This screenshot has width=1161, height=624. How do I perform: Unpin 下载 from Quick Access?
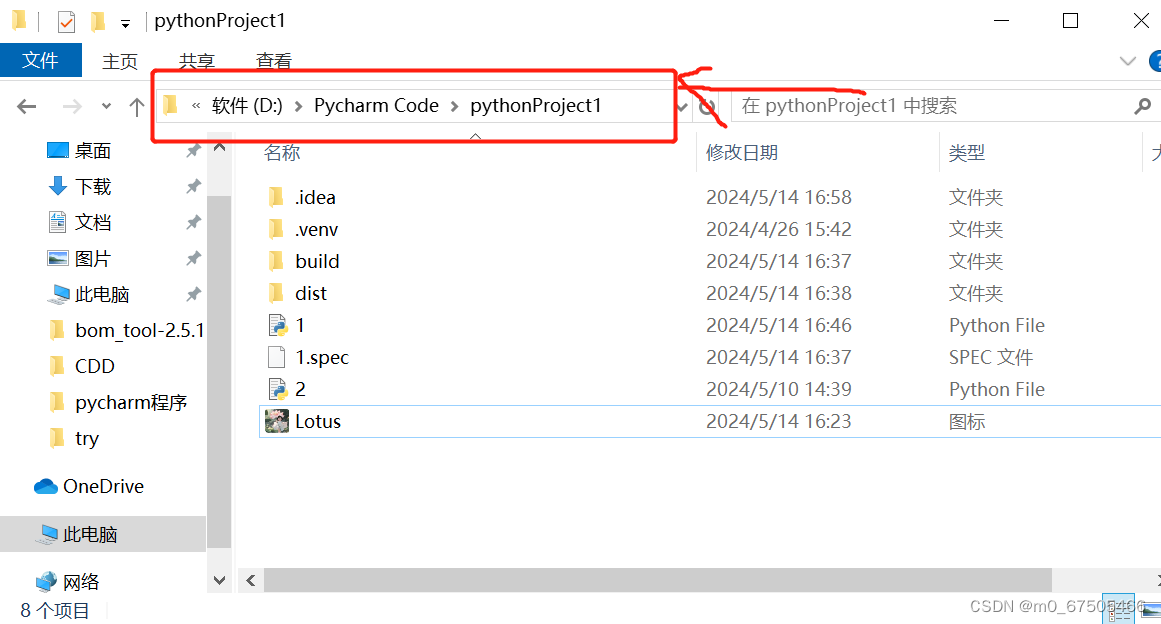pyautogui.click(x=196, y=185)
